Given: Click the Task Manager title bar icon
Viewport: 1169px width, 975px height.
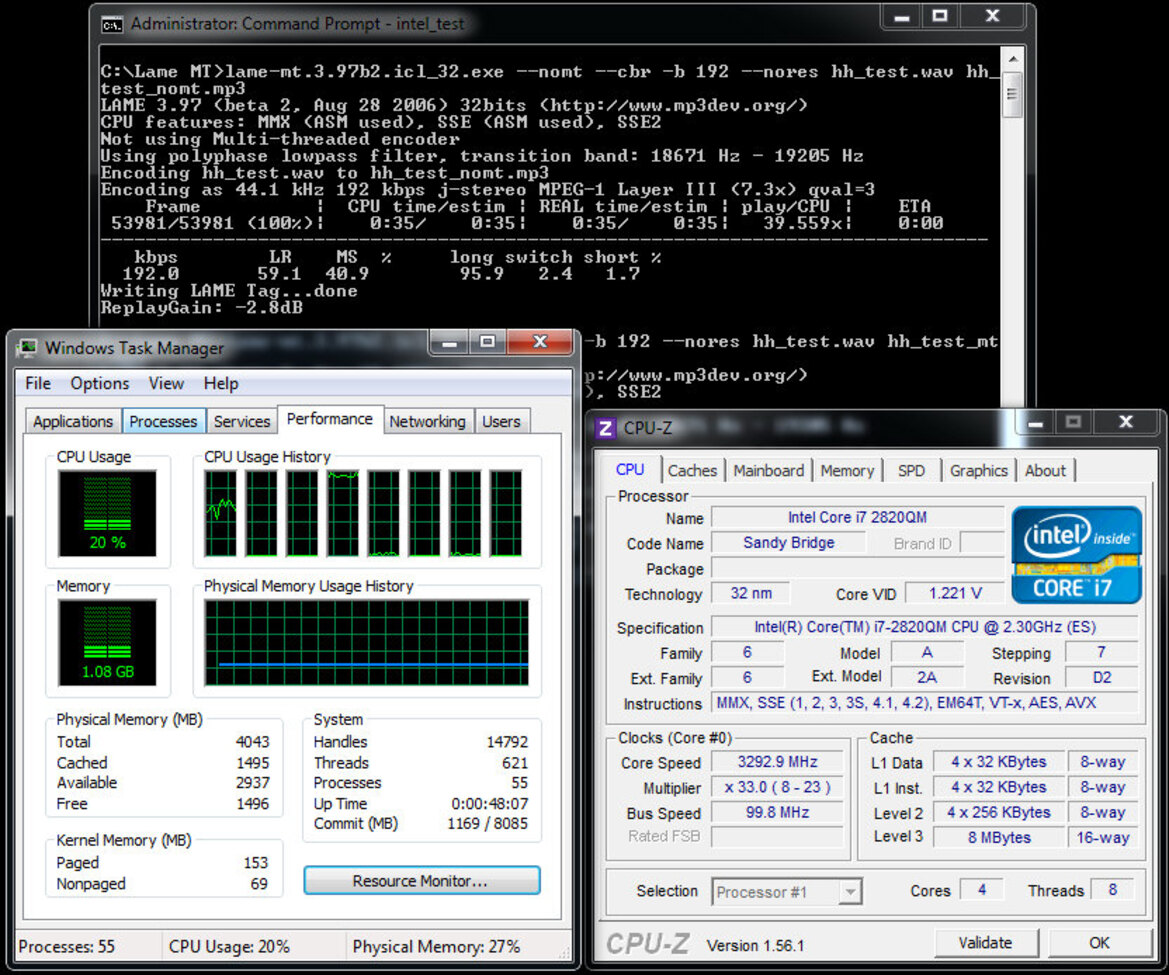Looking at the screenshot, I should (x=28, y=348).
